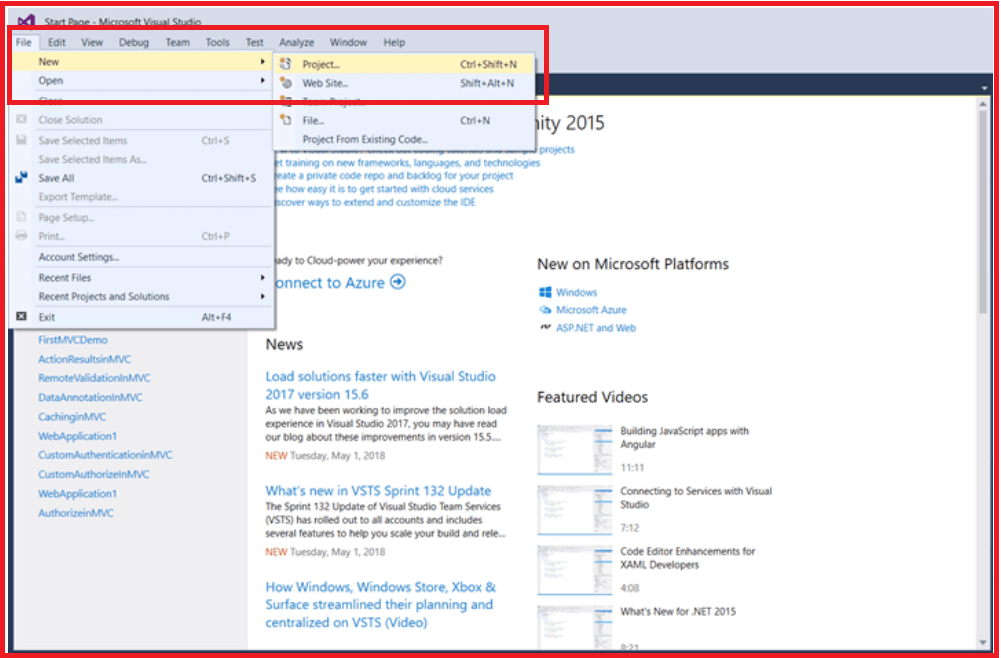Open recent project FirstMVCDemo

[73, 340]
